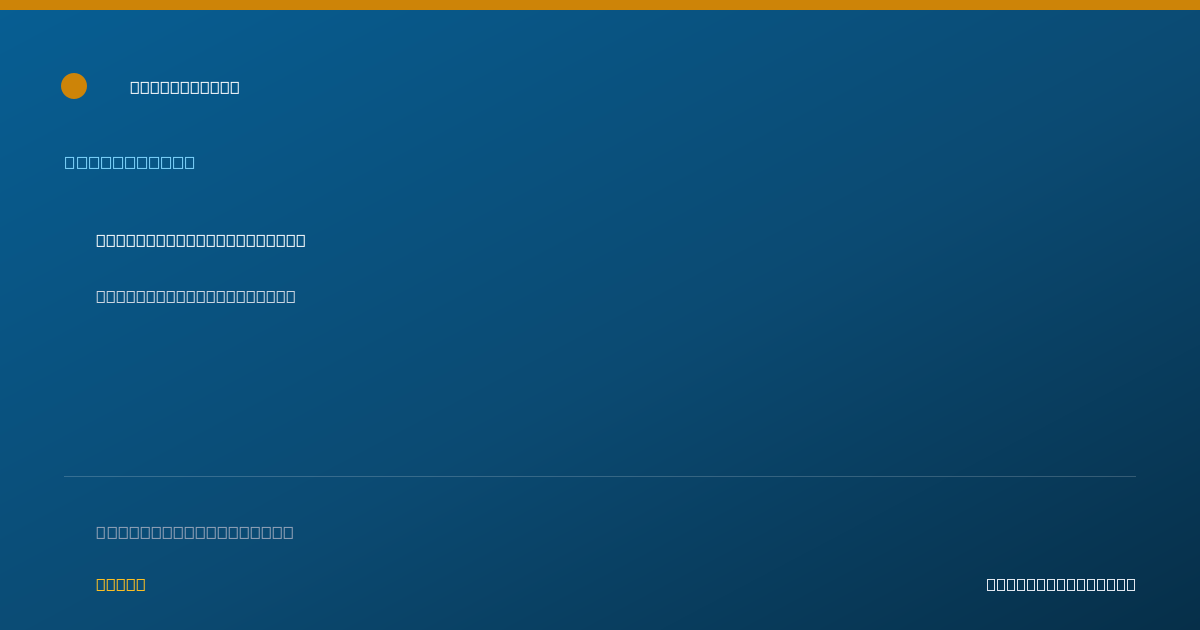The width and height of the screenshot is (1200, 630).
Task: Click the second white description line
Action: (196, 296)
